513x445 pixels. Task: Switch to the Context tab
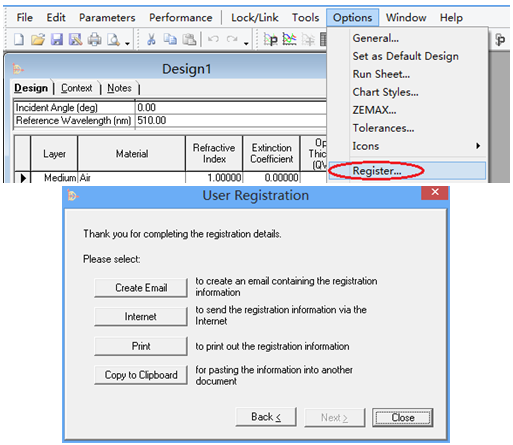point(77,88)
